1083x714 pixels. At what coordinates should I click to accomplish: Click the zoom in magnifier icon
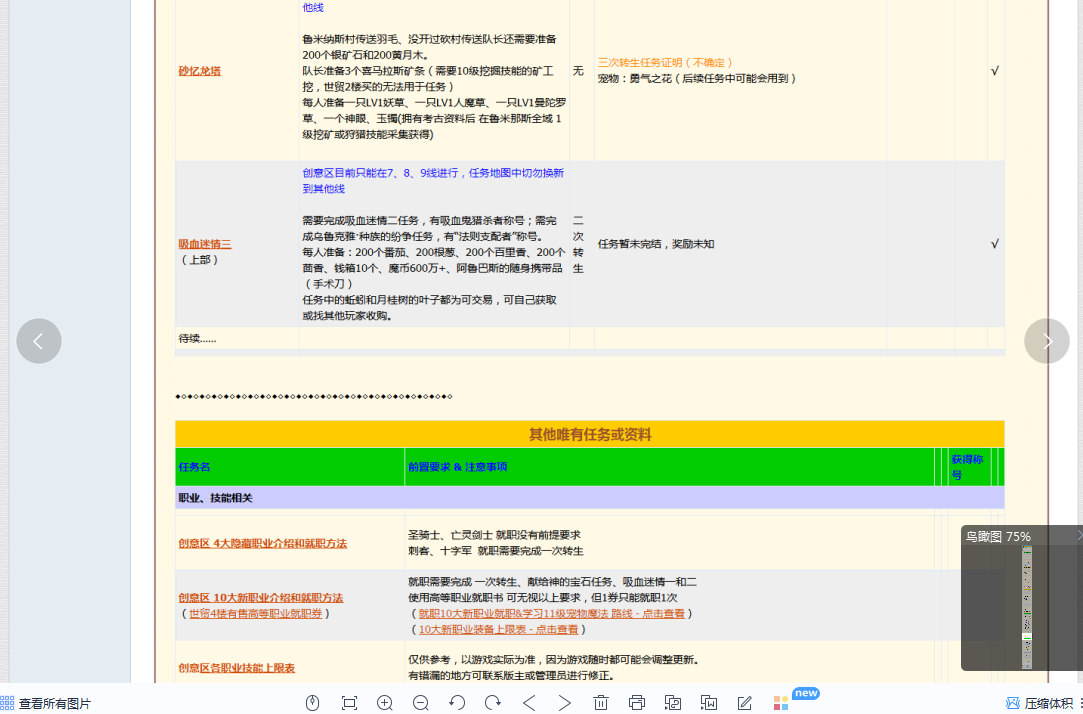(385, 703)
